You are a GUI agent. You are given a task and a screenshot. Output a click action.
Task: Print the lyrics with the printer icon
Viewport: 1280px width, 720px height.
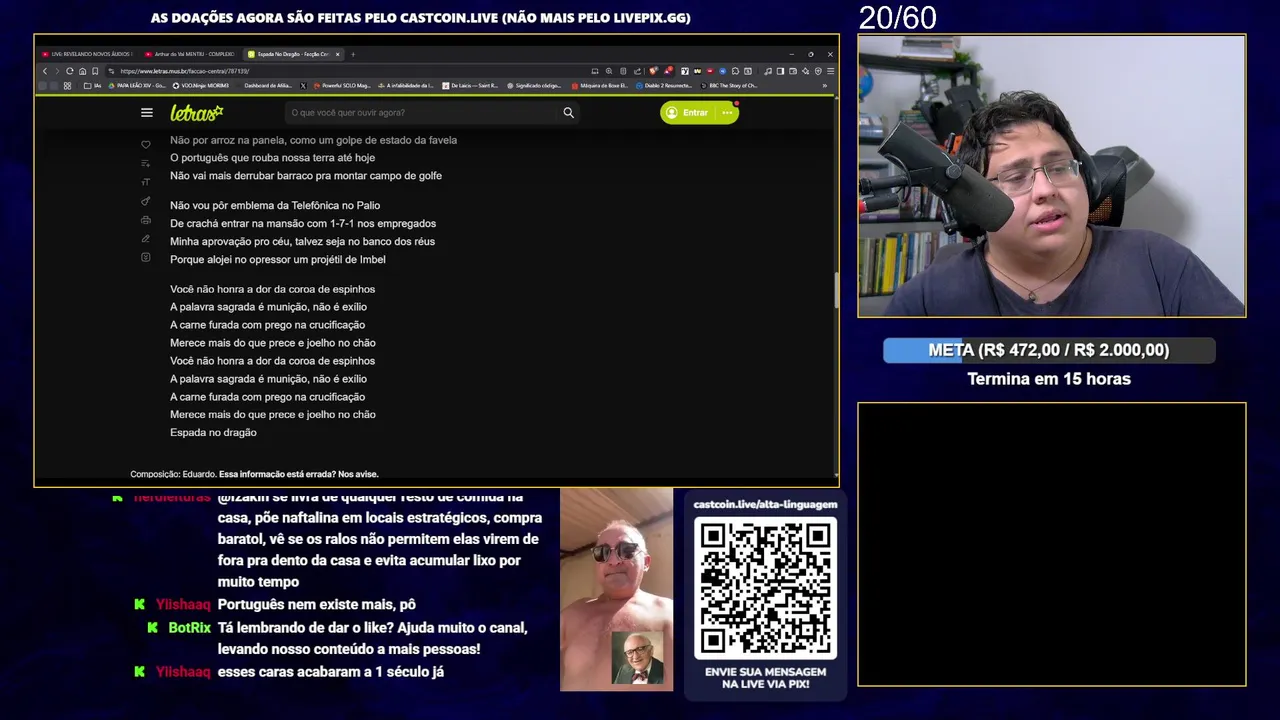point(146,220)
